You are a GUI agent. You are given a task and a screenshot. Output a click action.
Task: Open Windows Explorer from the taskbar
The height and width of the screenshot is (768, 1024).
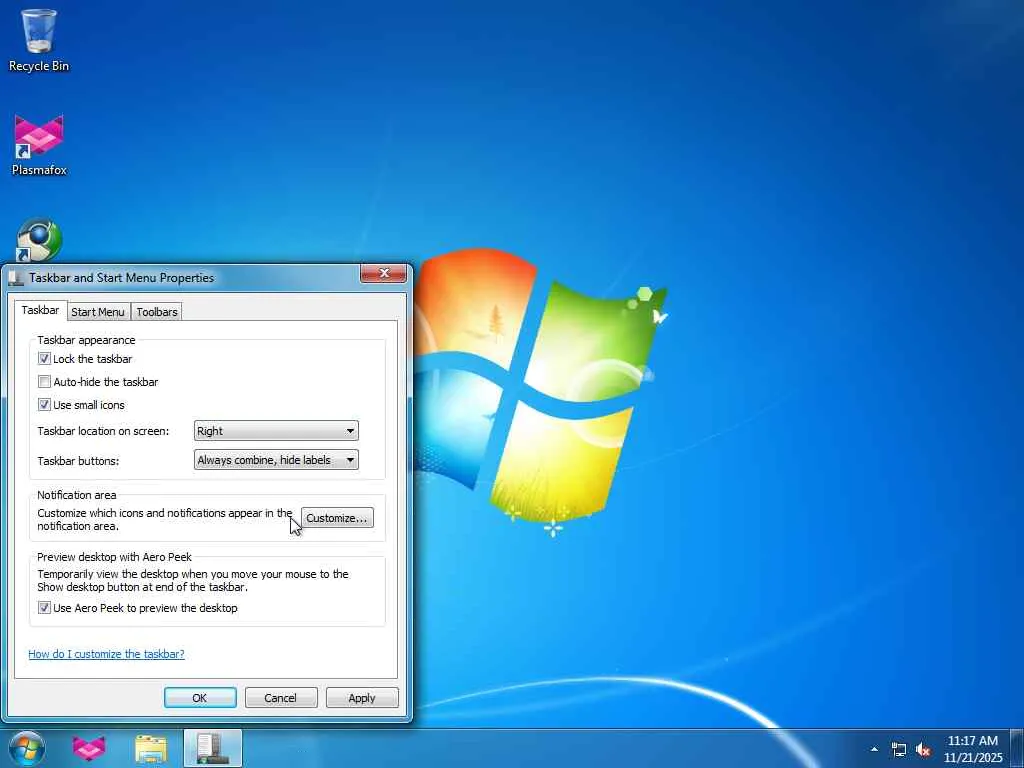tap(151, 748)
